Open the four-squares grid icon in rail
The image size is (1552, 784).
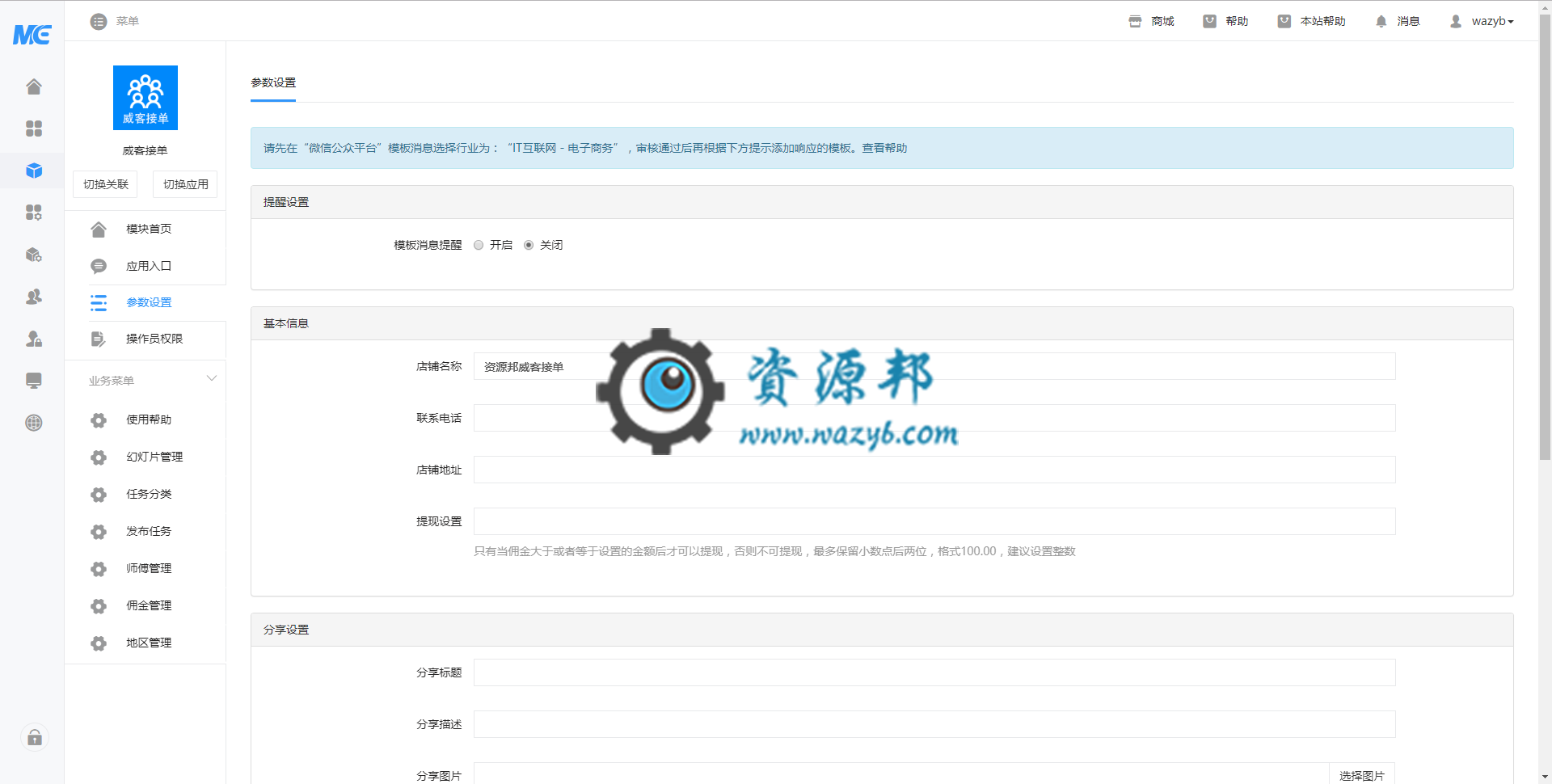[34, 129]
